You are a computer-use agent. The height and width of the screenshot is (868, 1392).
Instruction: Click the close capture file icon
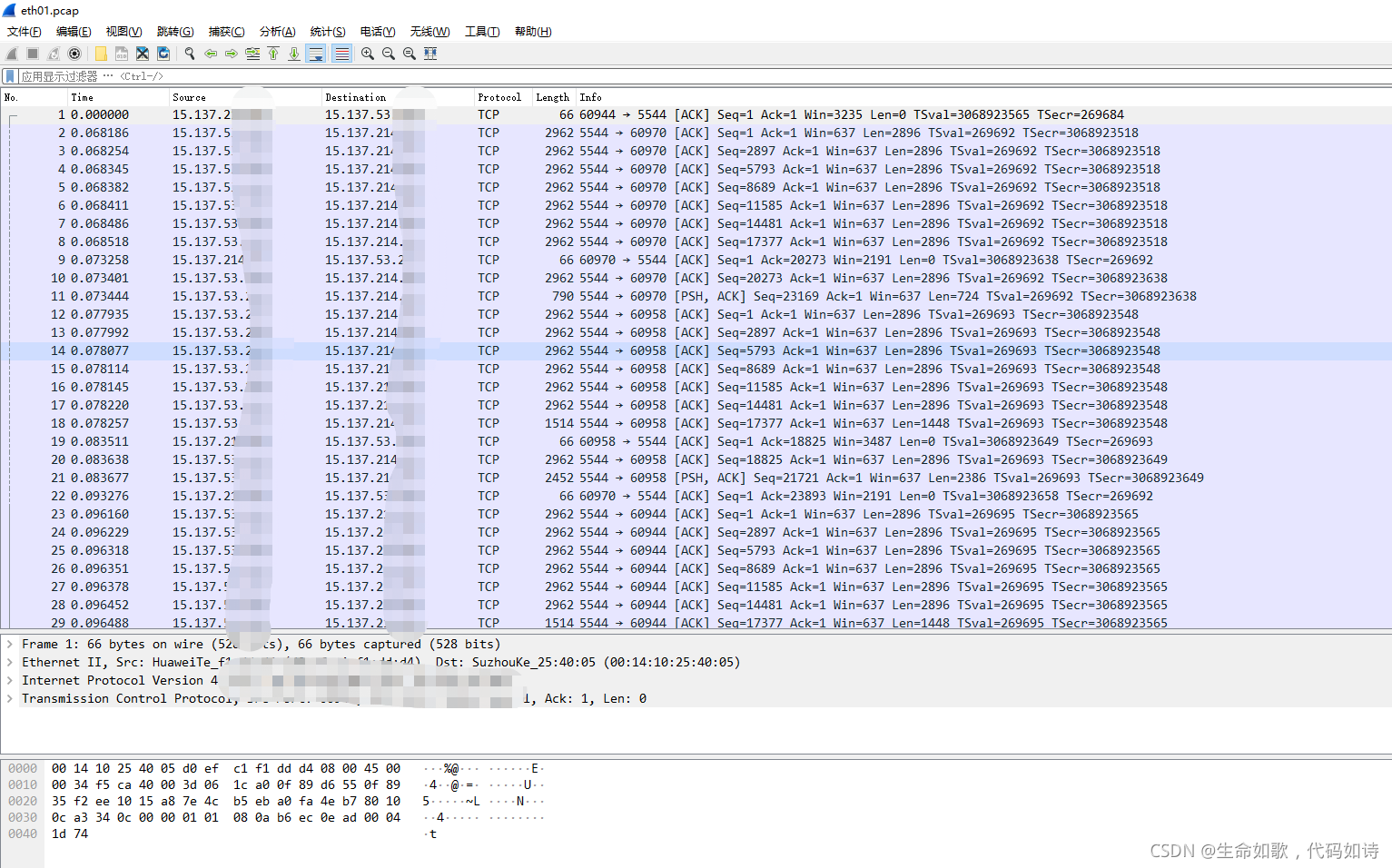(143, 54)
